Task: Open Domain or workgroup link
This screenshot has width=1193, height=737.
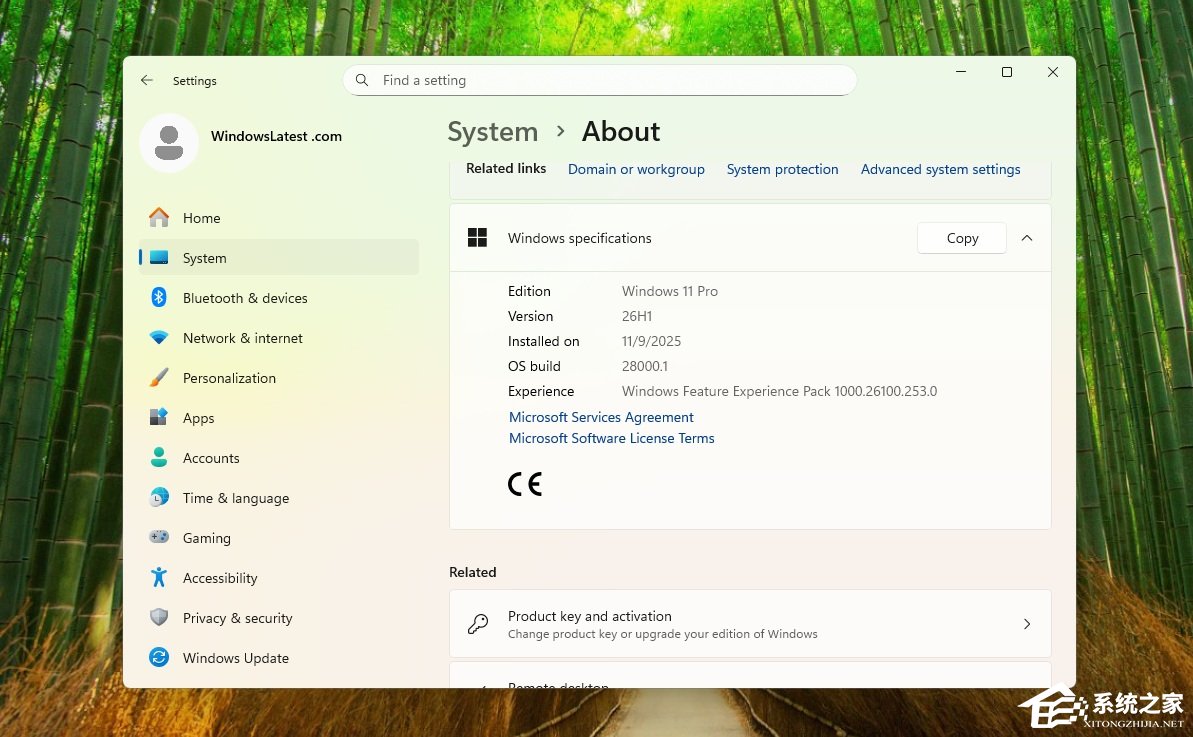Action: [x=636, y=169]
